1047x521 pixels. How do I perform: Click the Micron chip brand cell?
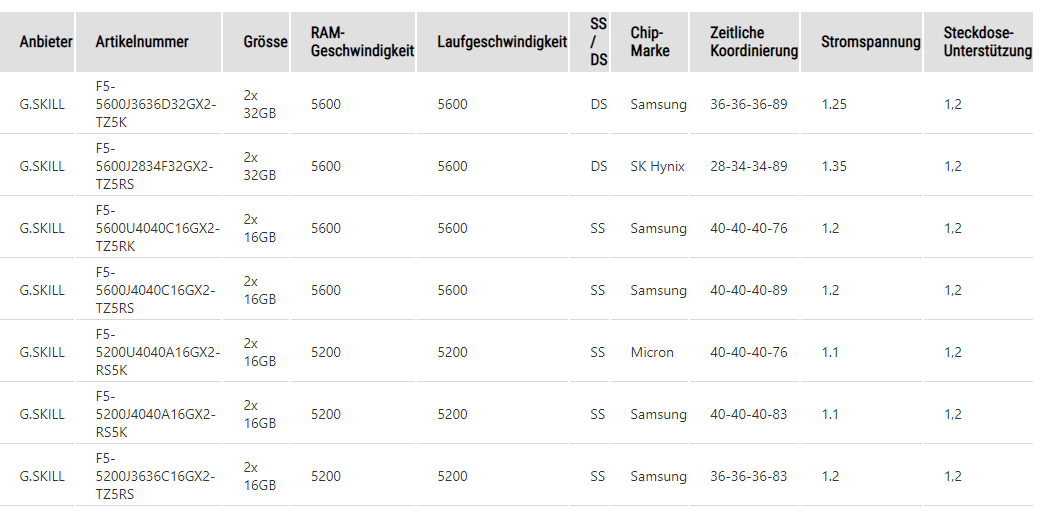[652, 352]
